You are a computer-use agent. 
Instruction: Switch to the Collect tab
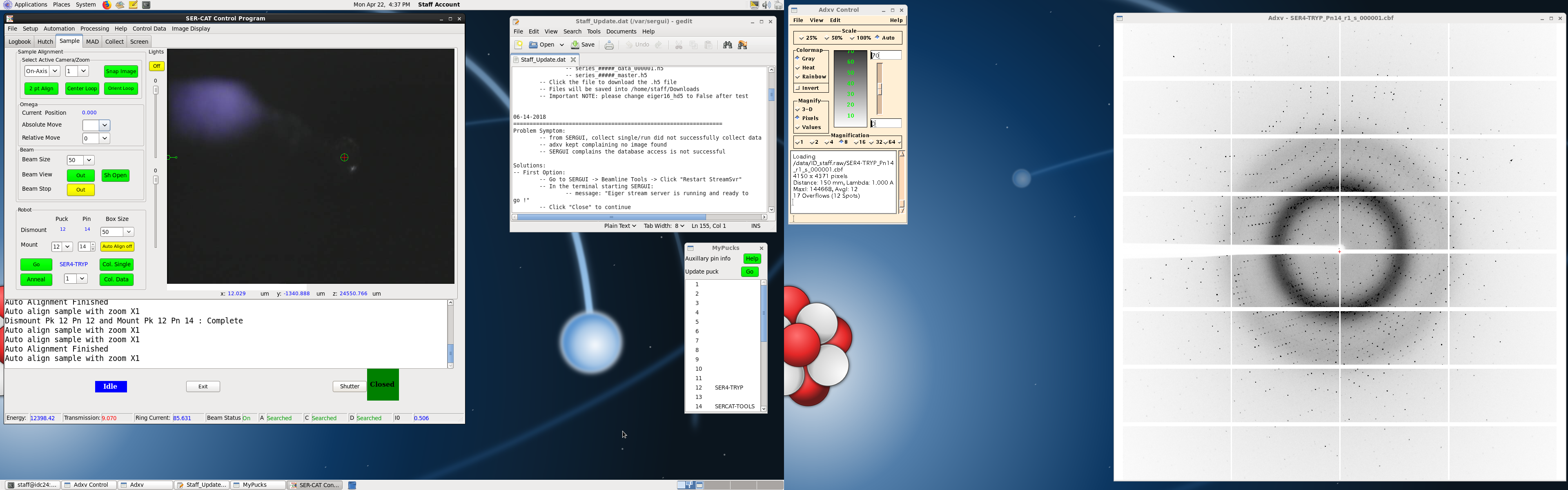point(114,42)
